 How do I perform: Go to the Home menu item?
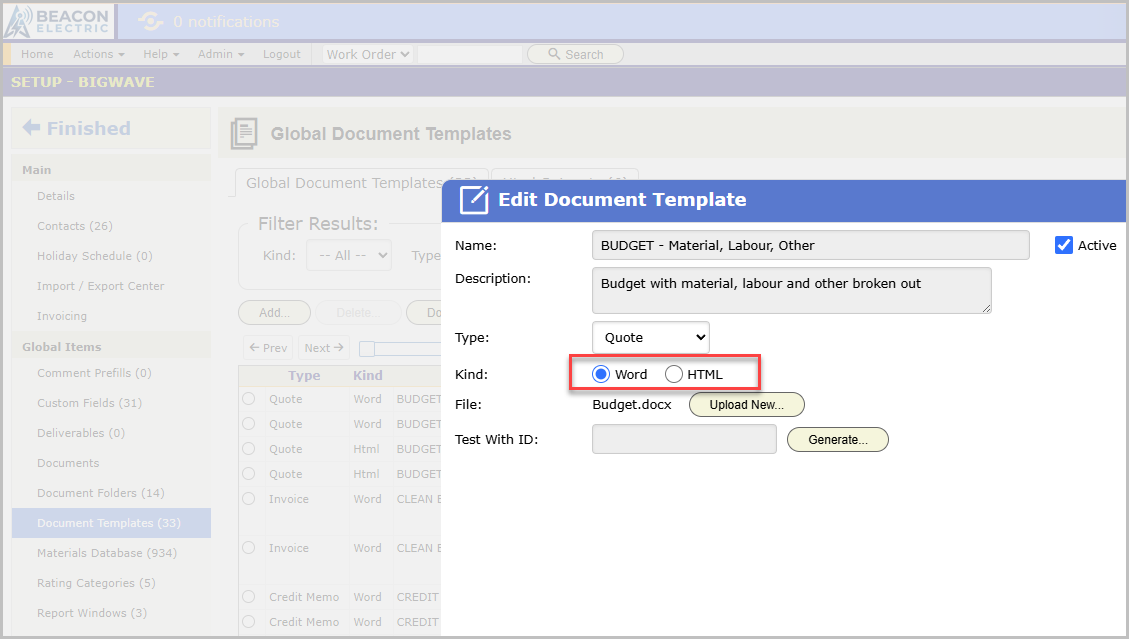coord(37,54)
